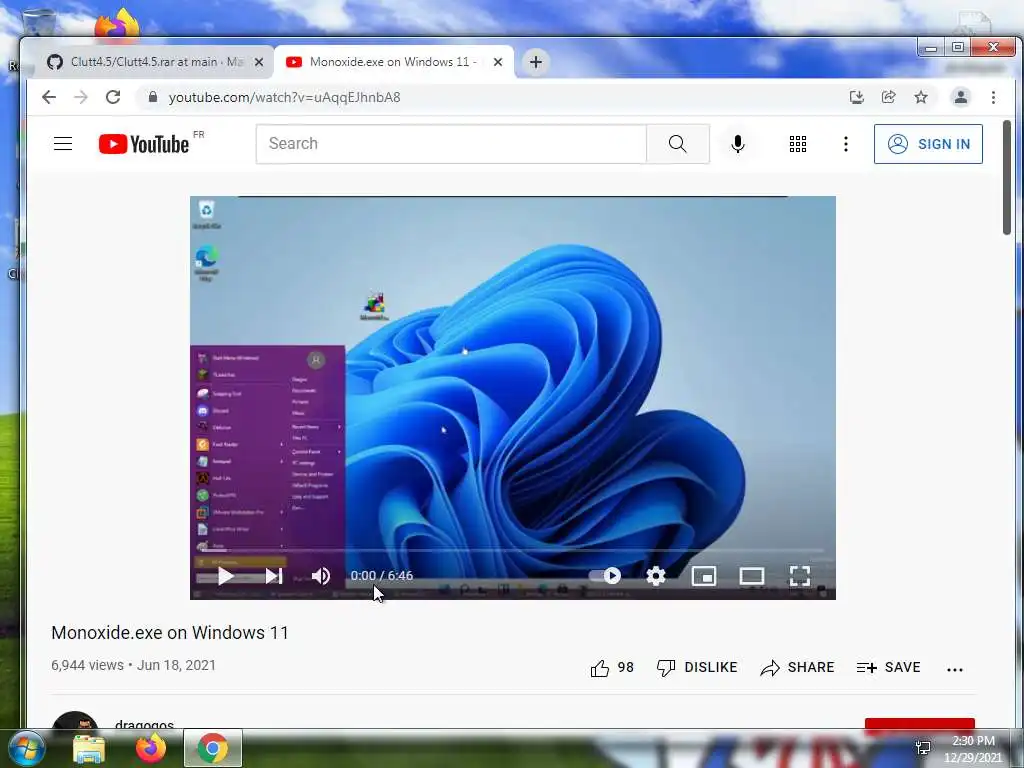1024x768 pixels.
Task: Click the forward navigation arrow
Action: (81, 97)
